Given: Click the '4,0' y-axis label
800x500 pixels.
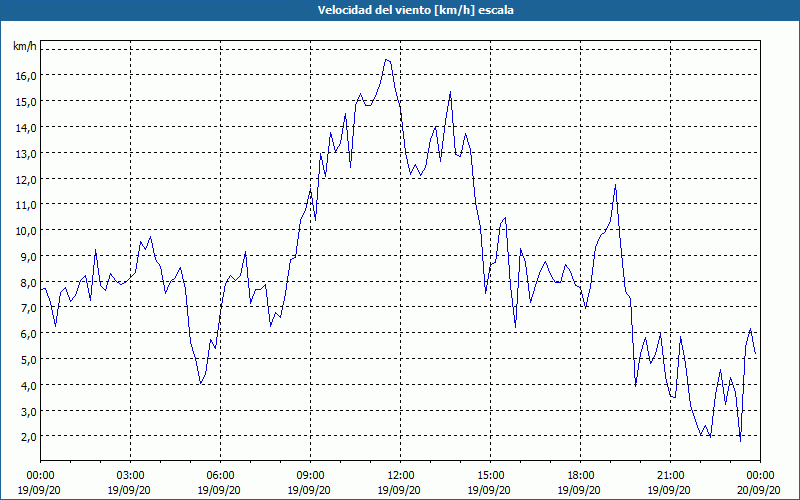Looking at the screenshot, I should 28,386.
